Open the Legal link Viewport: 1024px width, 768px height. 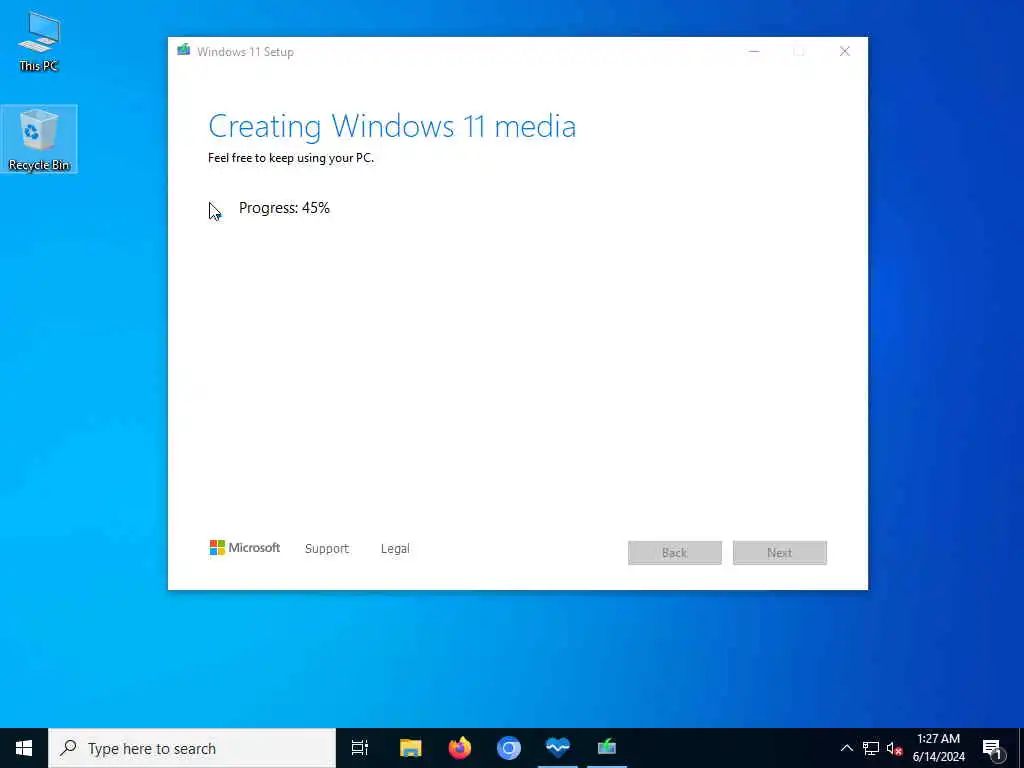click(x=395, y=549)
